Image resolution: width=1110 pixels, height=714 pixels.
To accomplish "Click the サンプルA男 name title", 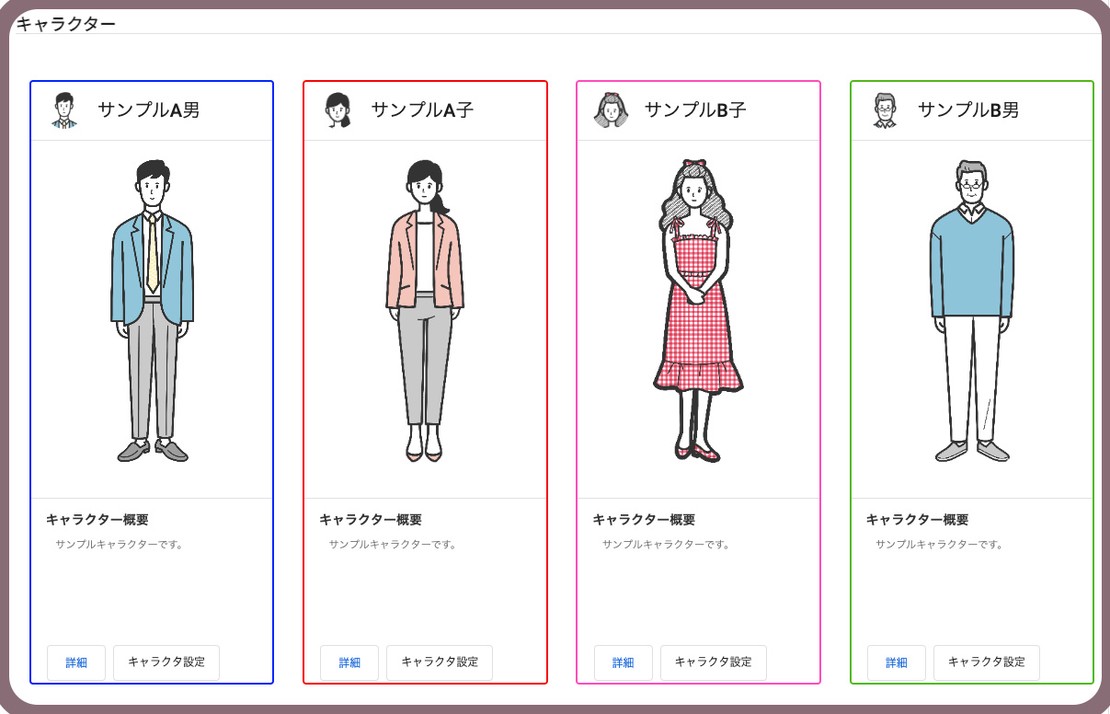I will (149, 110).
